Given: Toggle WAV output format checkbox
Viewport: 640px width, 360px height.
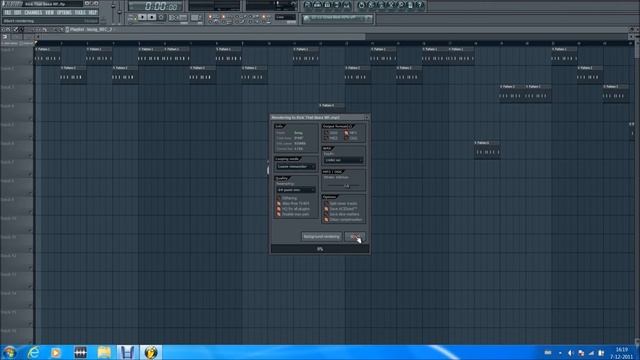Looking at the screenshot, I should pyautogui.click(x=326, y=133).
